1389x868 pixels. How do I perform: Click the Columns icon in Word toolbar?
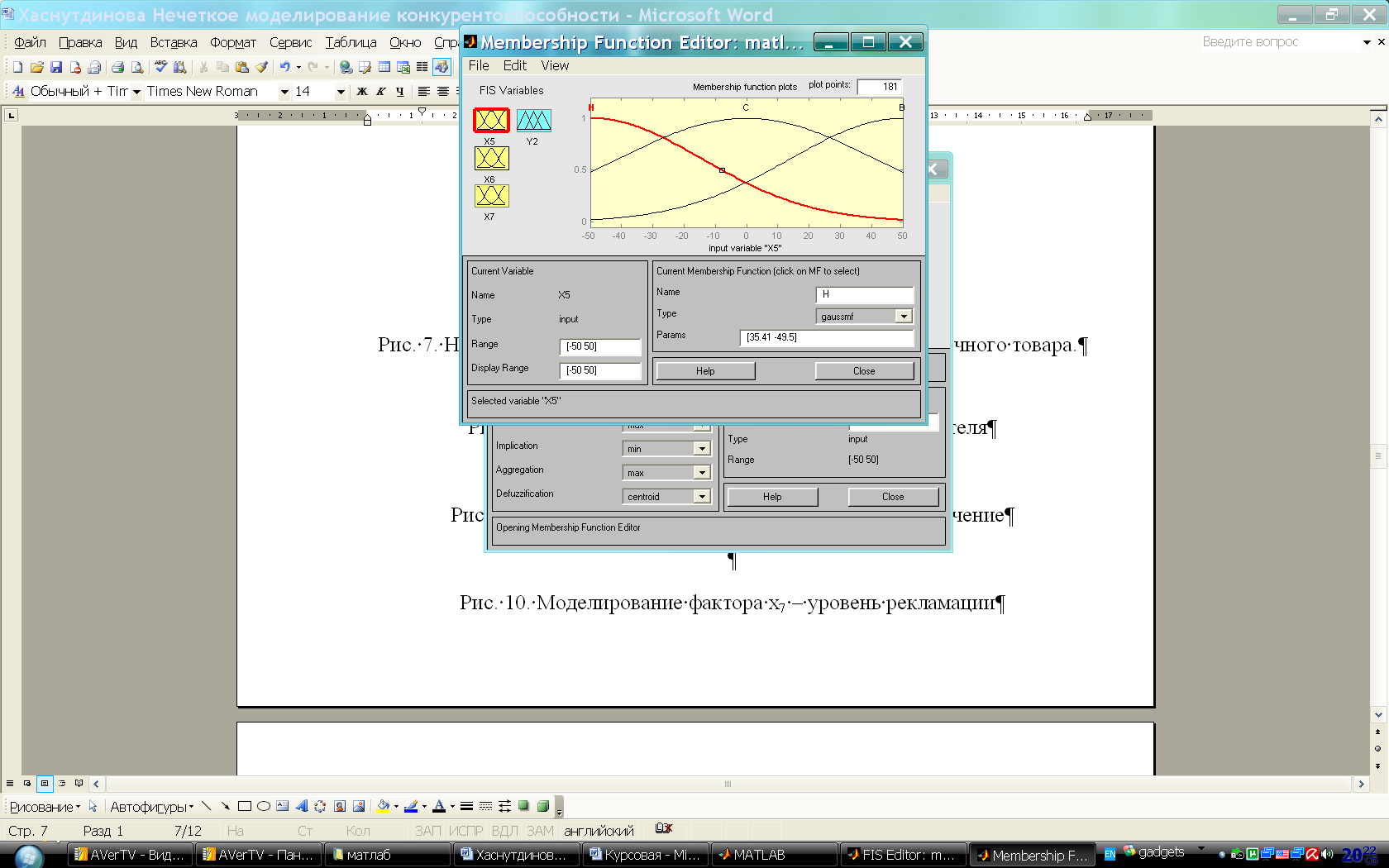pyautogui.click(x=422, y=67)
